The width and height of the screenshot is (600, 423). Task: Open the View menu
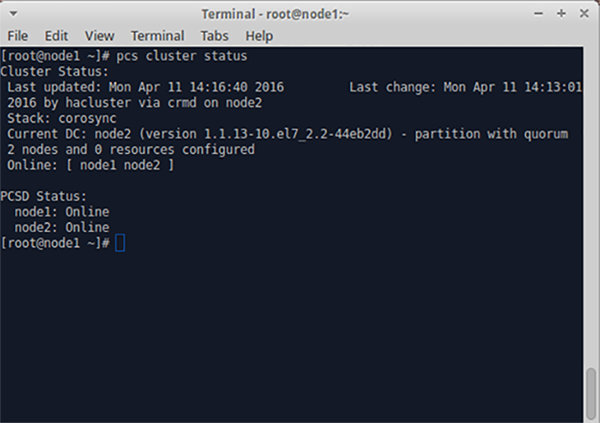(99, 36)
